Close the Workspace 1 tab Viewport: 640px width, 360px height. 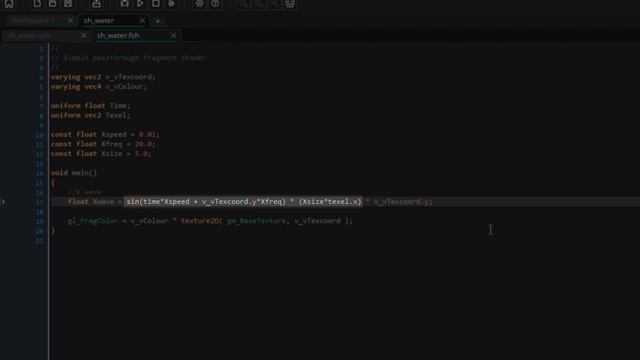pyautogui.click(x=70, y=20)
